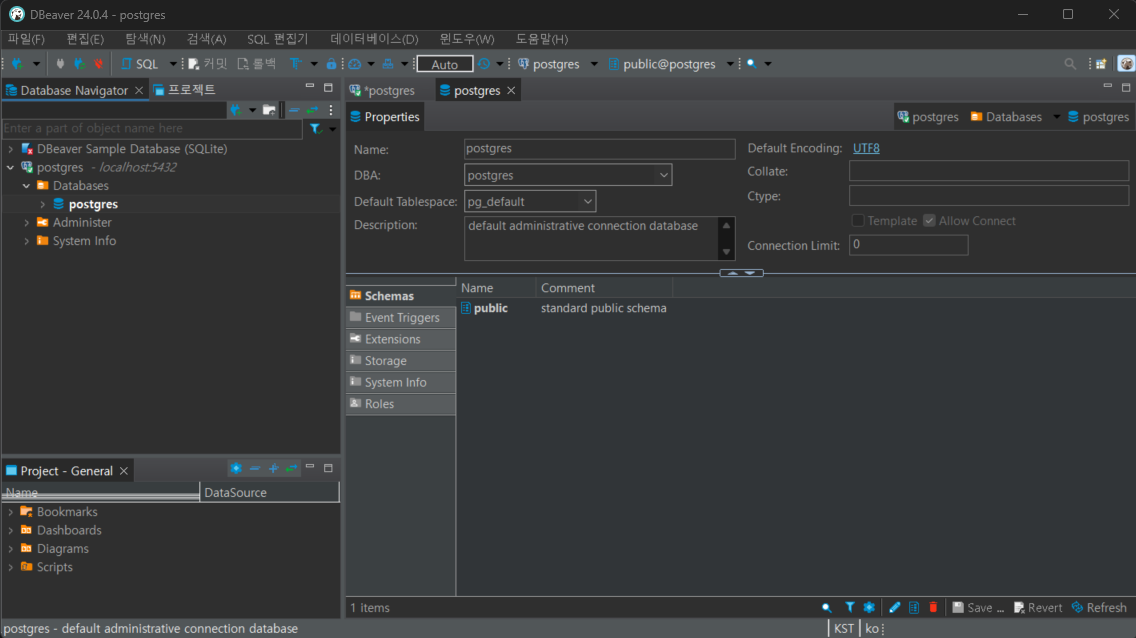
Task: Close the postgres editor tab
Action: (x=511, y=91)
